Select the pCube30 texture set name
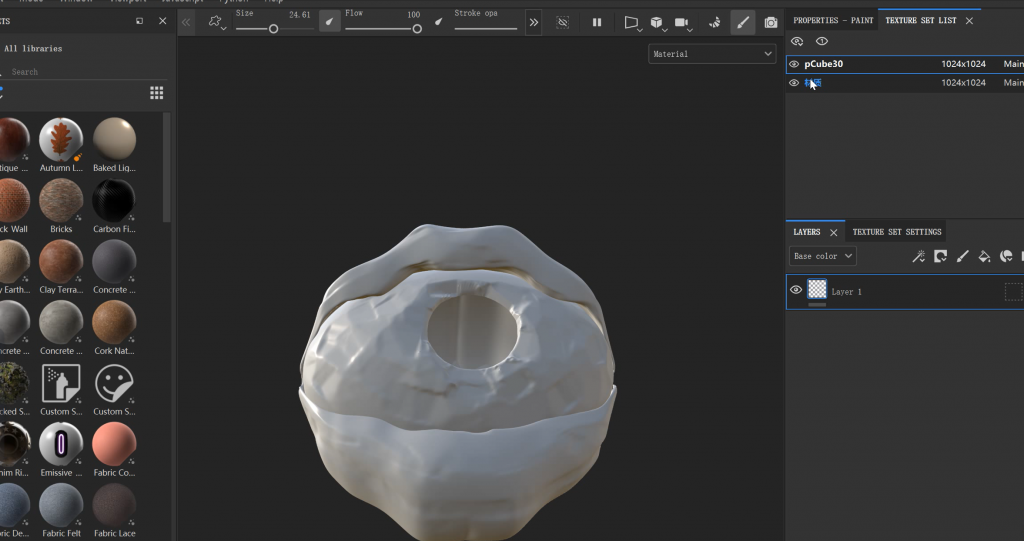 (824, 64)
